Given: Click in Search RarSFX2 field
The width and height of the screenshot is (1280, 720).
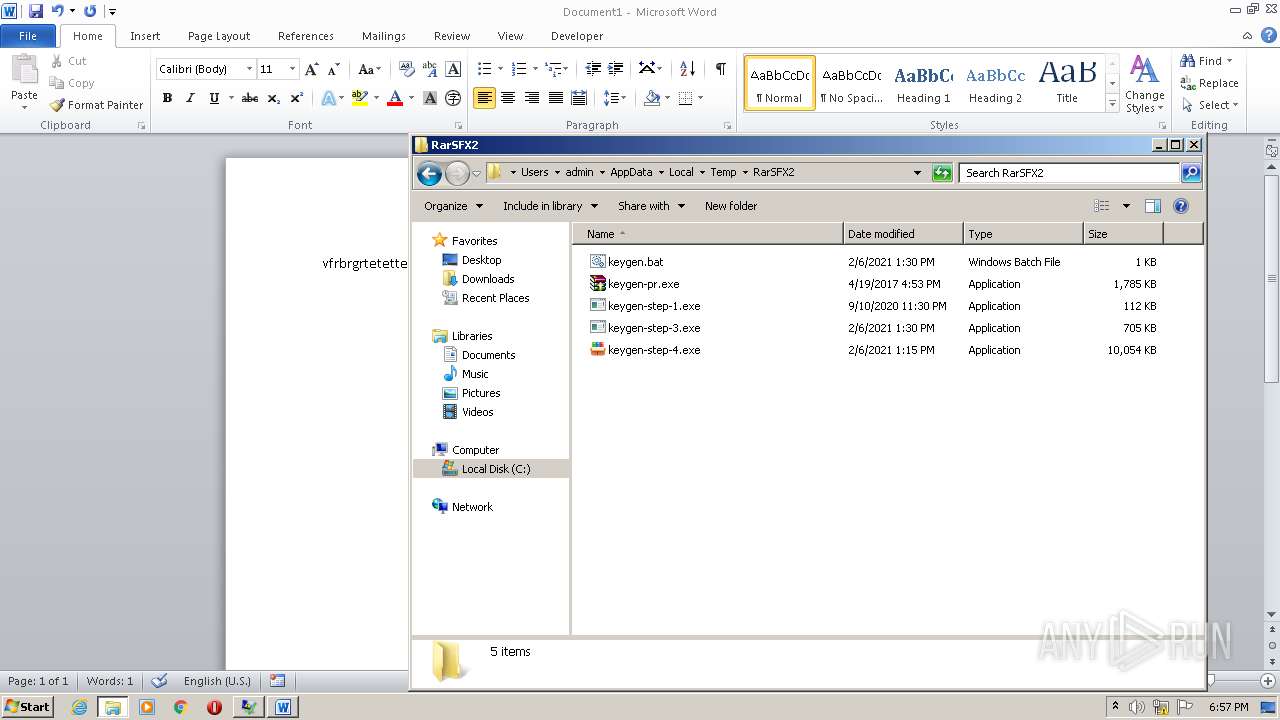Looking at the screenshot, I should [x=1069, y=173].
